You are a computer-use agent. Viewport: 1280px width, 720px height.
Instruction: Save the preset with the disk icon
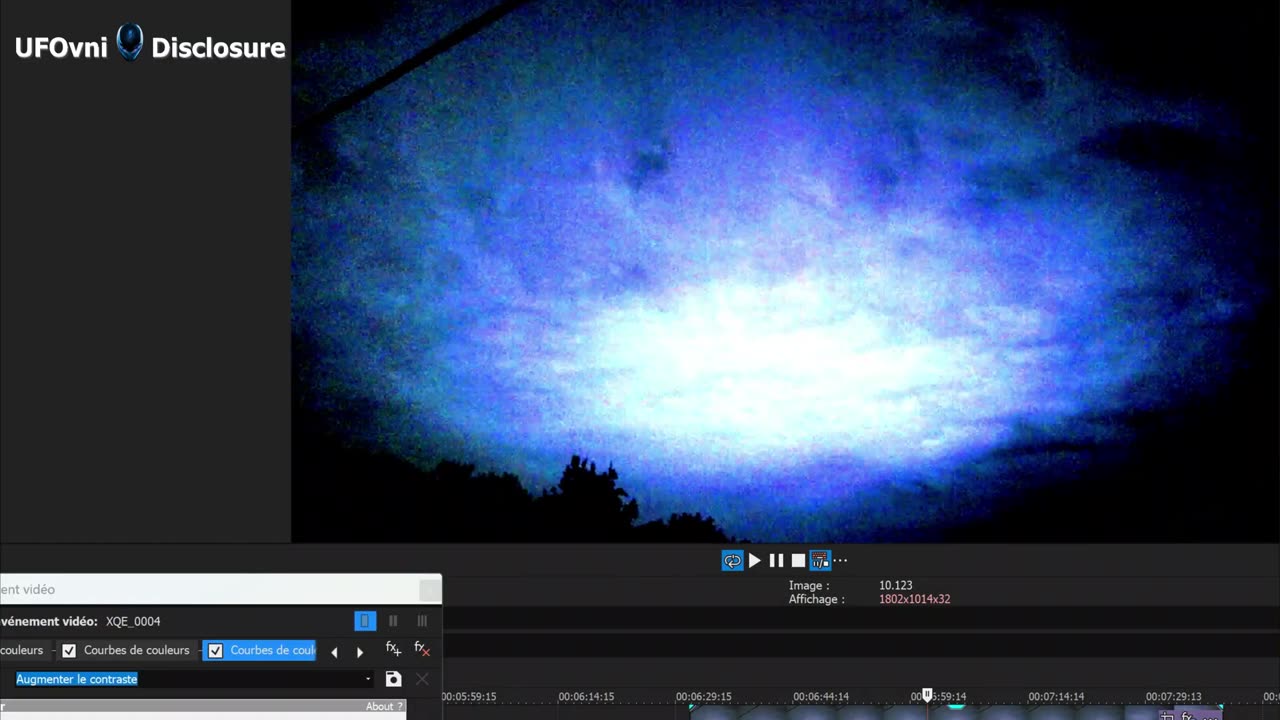[x=393, y=679]
